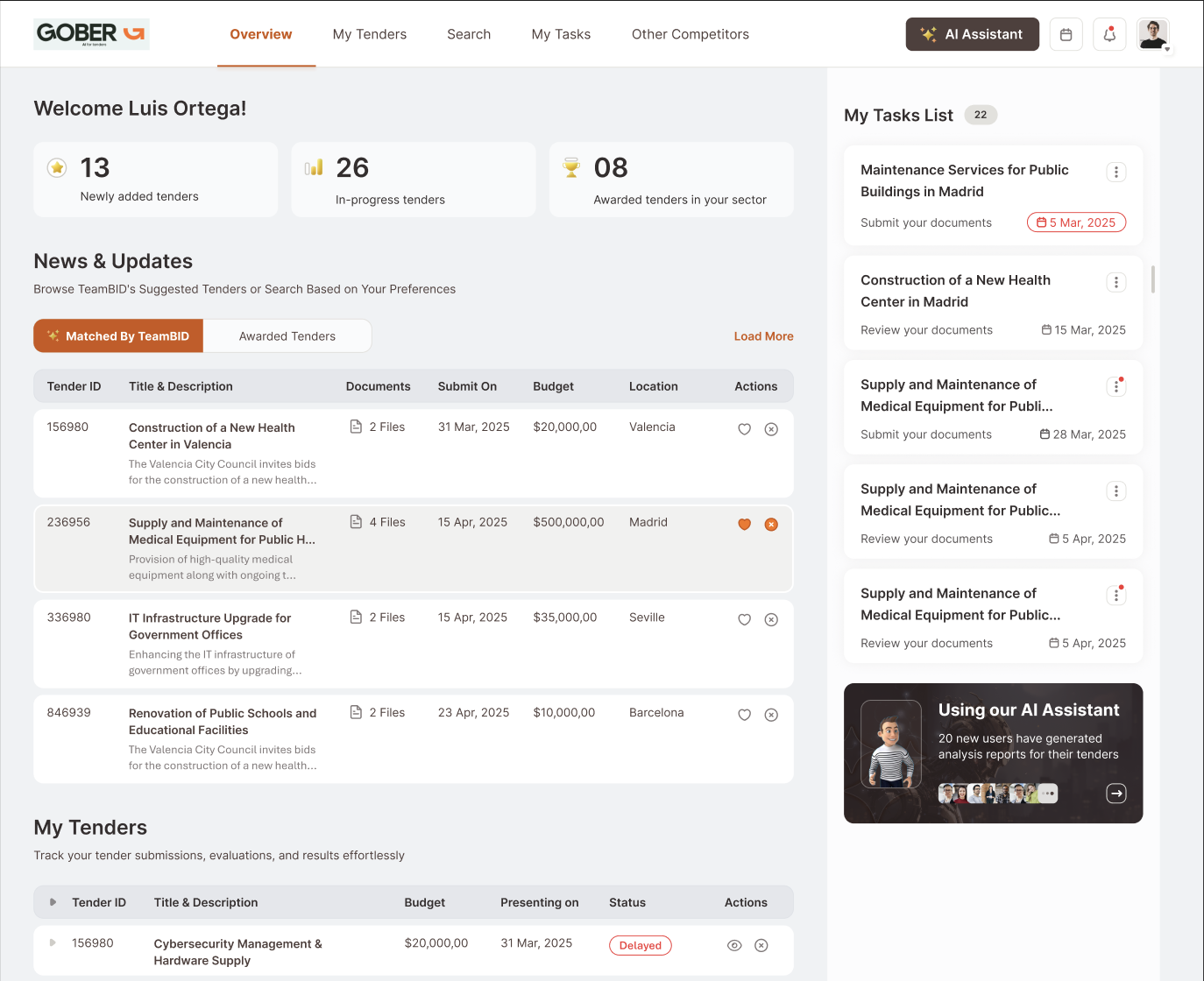Screen dimensions: 1204x981
Task: Click the Barcelona location cell
Action: tap(655, 712)
